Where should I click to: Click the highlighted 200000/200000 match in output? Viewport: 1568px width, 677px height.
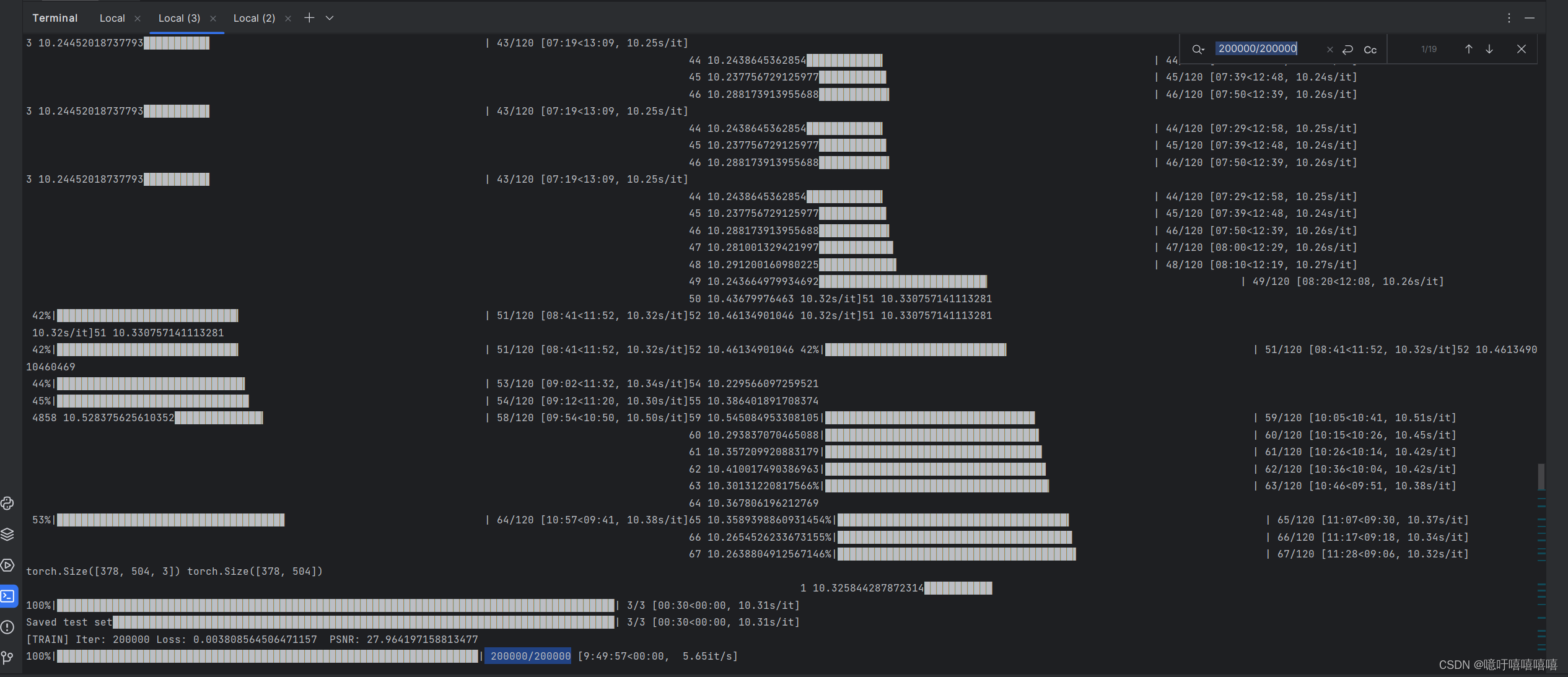coord(530,656)
